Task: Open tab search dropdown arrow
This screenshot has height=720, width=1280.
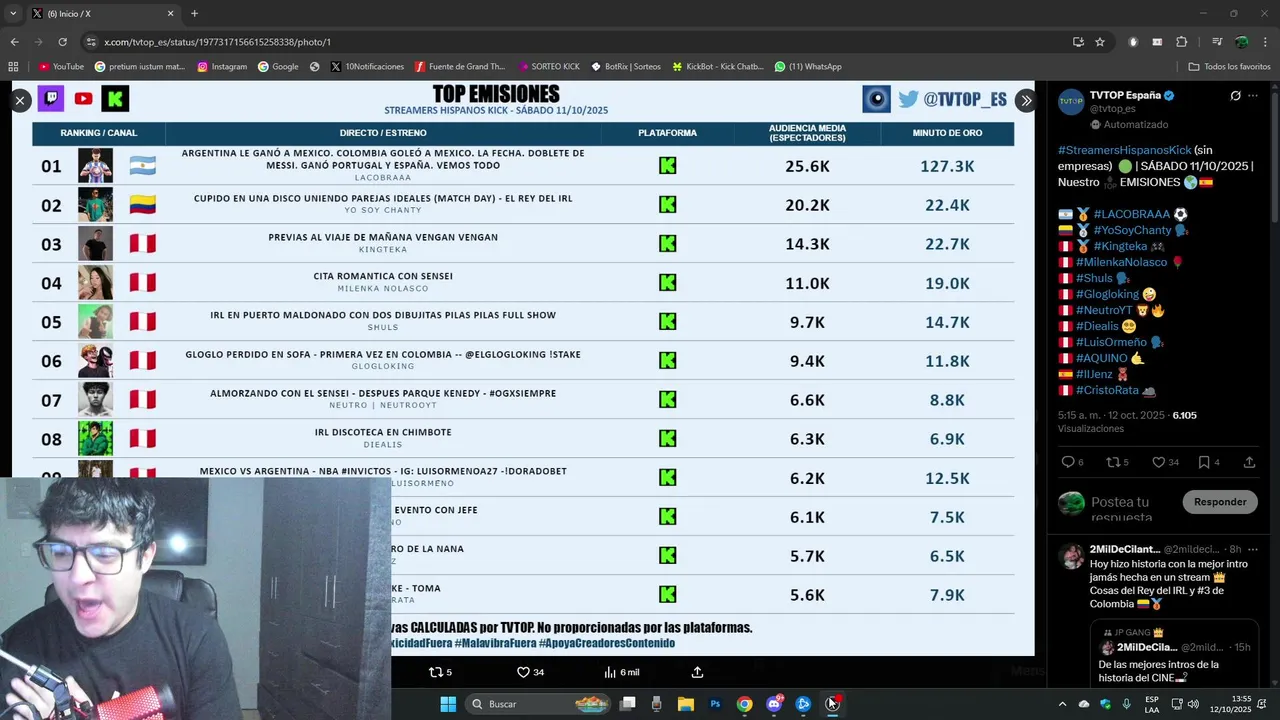Action: tap(13, 13)
